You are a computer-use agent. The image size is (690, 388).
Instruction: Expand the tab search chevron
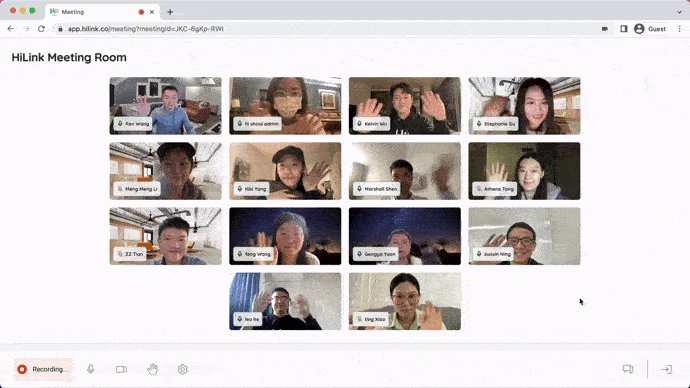pos(679,12)
